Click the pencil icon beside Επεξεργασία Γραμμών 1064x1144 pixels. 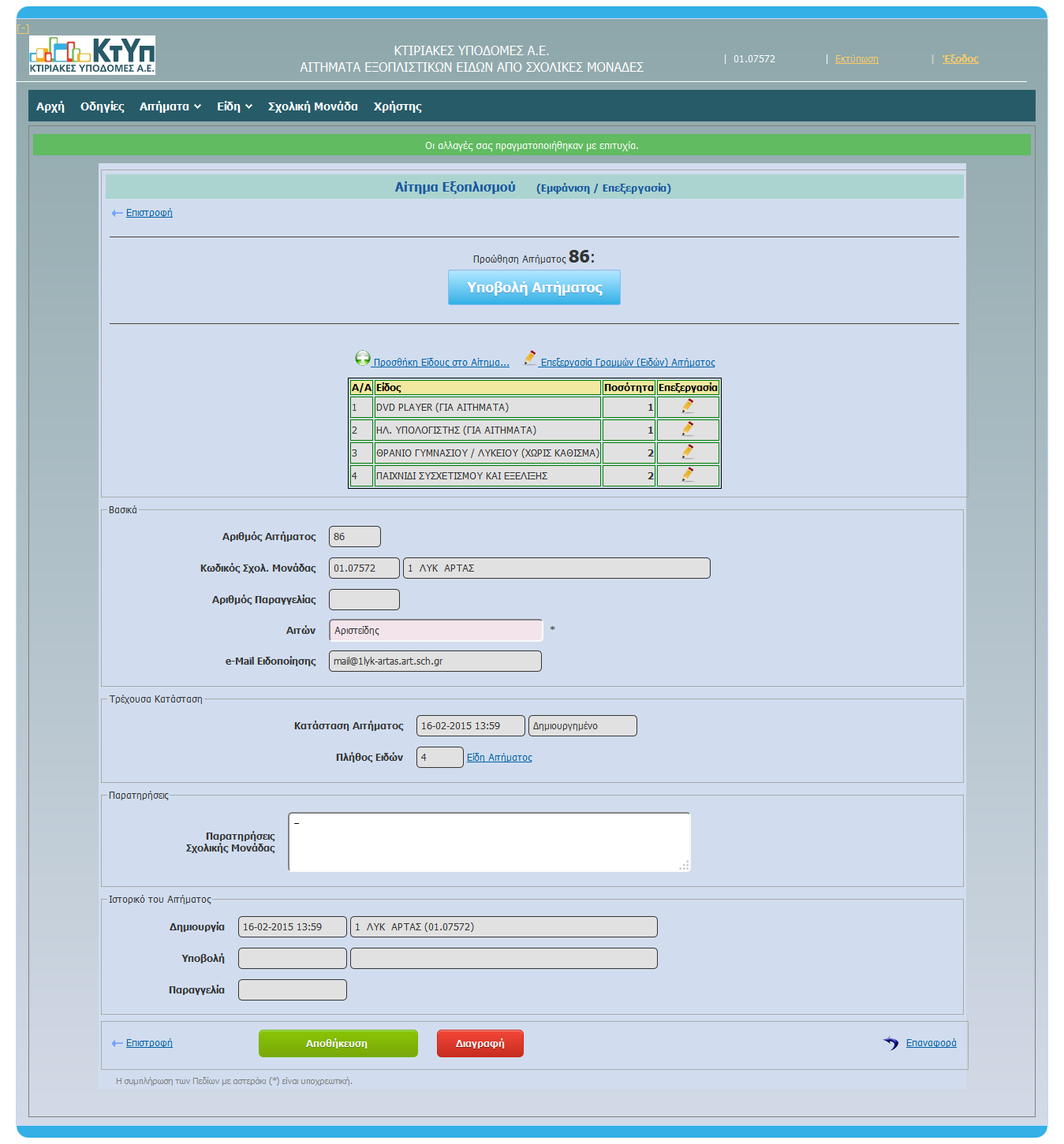[530, 358]
